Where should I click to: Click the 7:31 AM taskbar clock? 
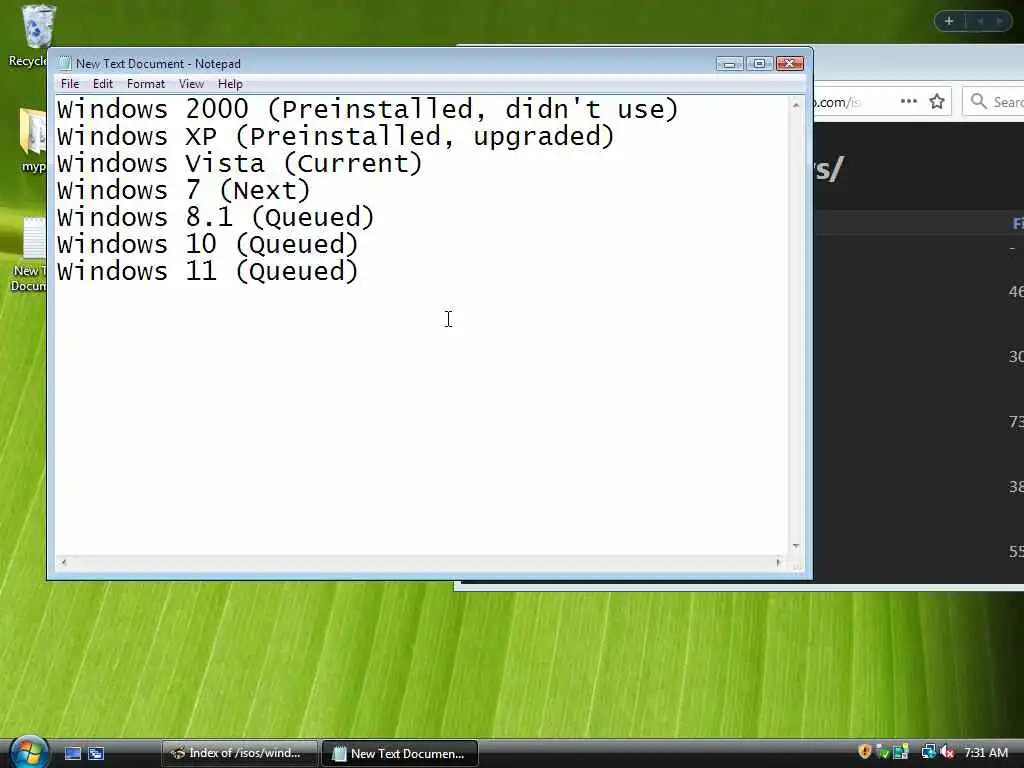coord(986,752)
